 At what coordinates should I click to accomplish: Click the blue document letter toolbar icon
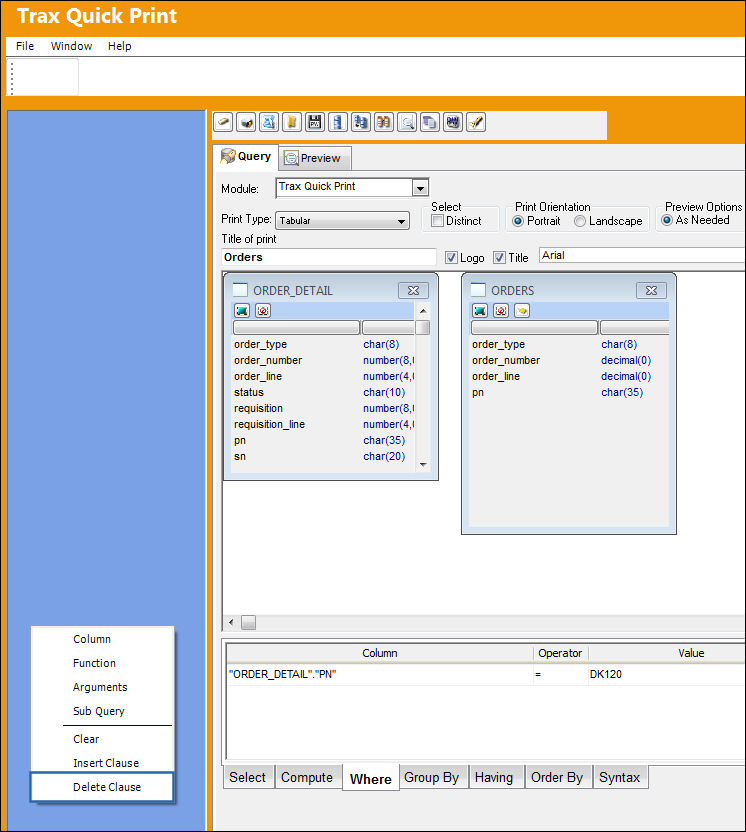[269, 123]
